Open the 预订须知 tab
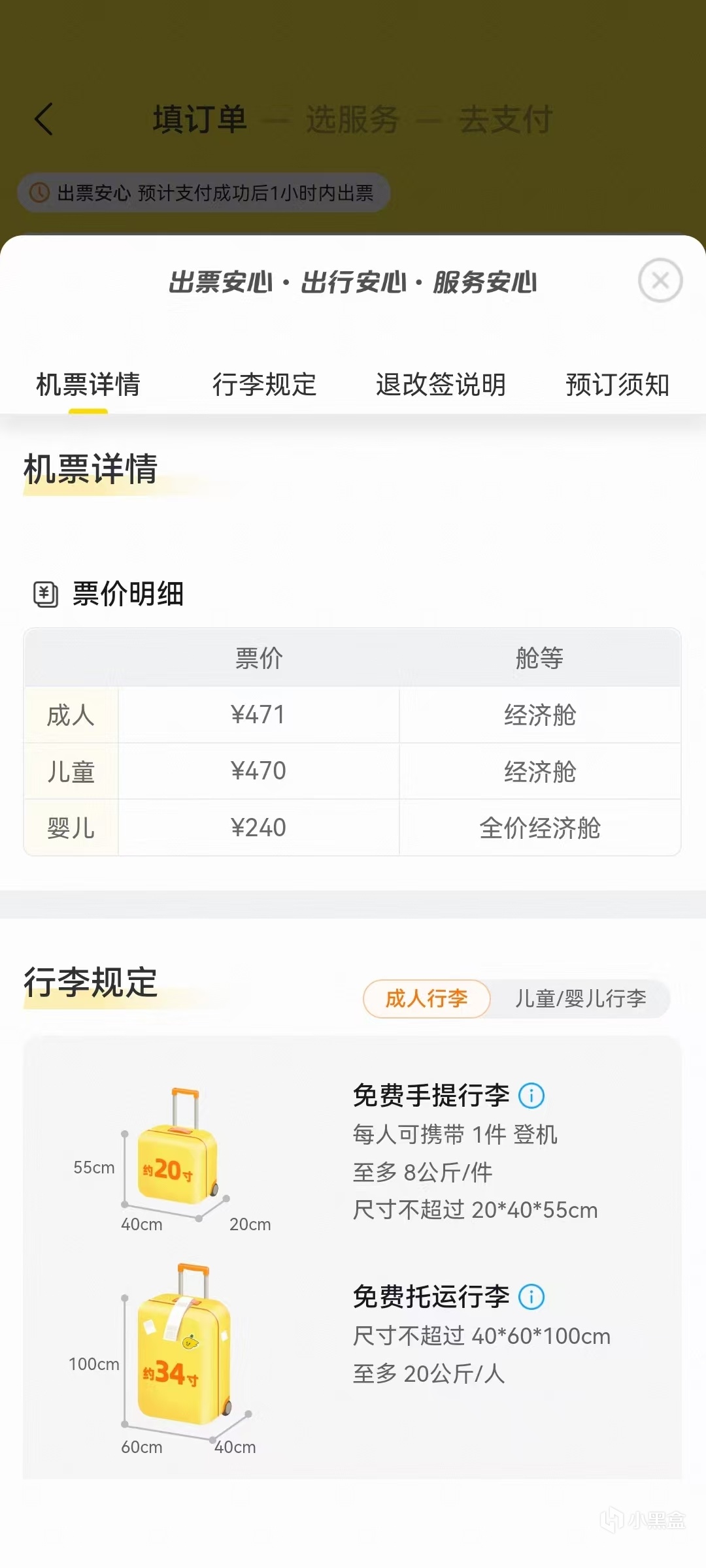 tap(617, 384)
